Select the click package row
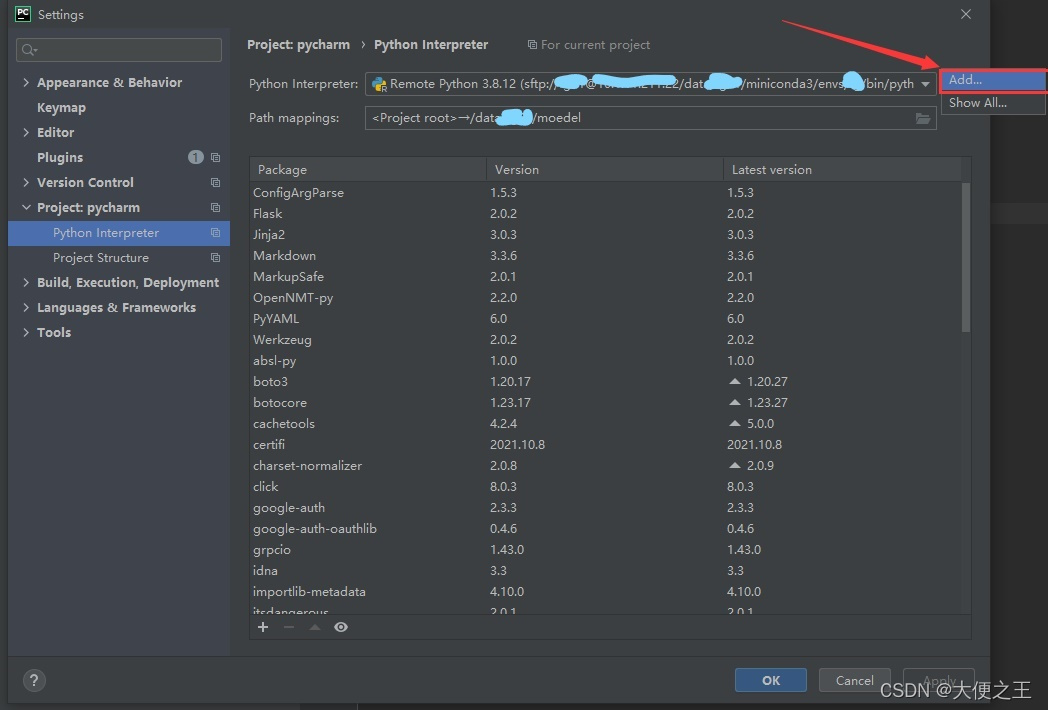Screen dimensions: 1048x710 606,487
